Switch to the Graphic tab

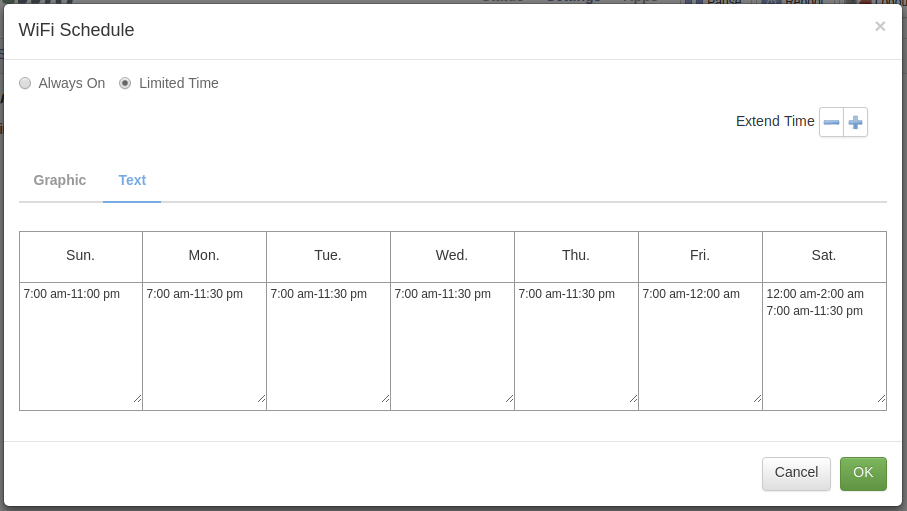(x=60, y=180)
